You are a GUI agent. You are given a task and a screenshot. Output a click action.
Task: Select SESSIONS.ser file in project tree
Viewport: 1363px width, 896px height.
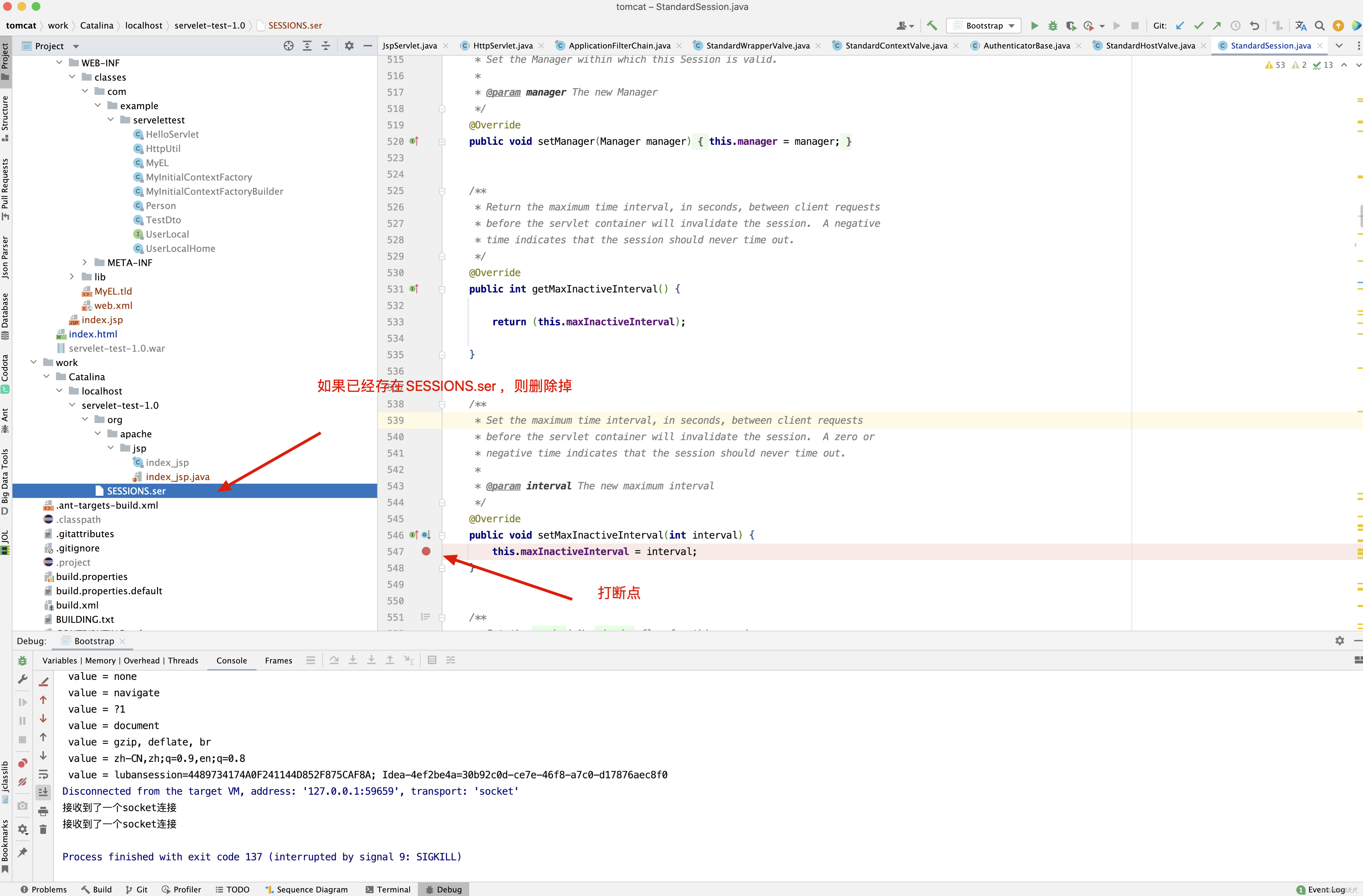click(195, 491)
